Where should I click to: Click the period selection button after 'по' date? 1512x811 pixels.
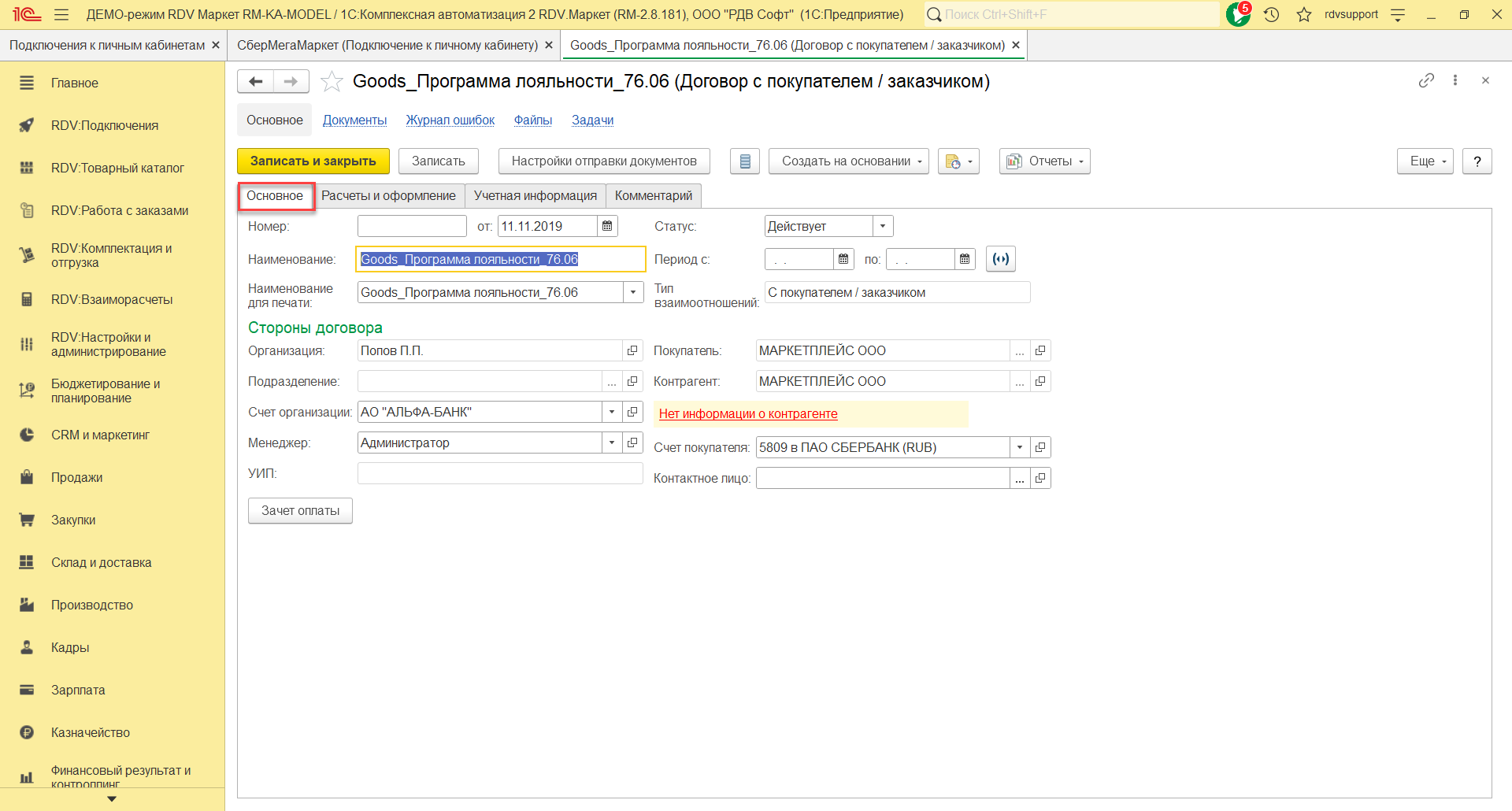click(1000, 259)
